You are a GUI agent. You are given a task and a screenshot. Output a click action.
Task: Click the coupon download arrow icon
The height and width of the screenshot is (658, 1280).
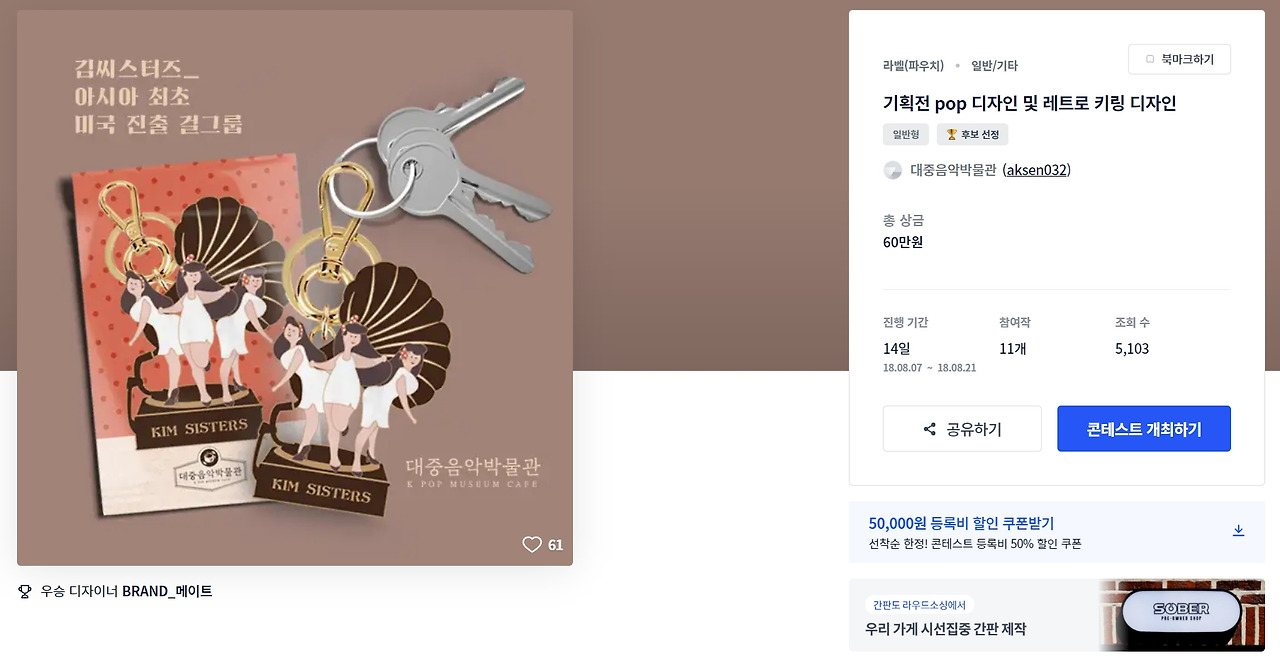click(x=1238, y=530)
